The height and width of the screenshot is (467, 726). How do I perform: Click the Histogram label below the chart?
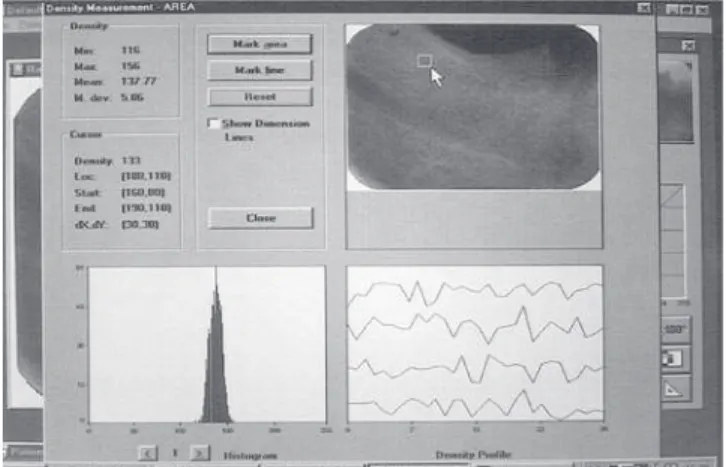click(250, 456)
